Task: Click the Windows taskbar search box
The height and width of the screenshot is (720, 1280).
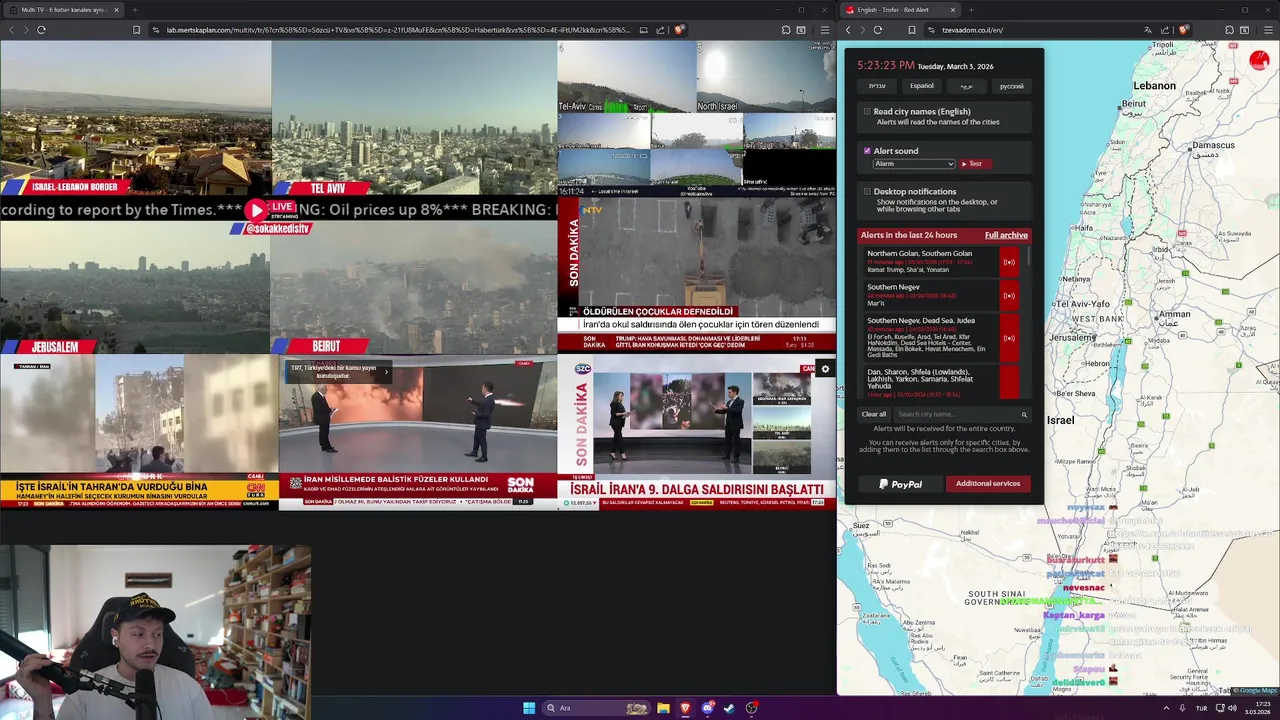Action: pos(594,708)
